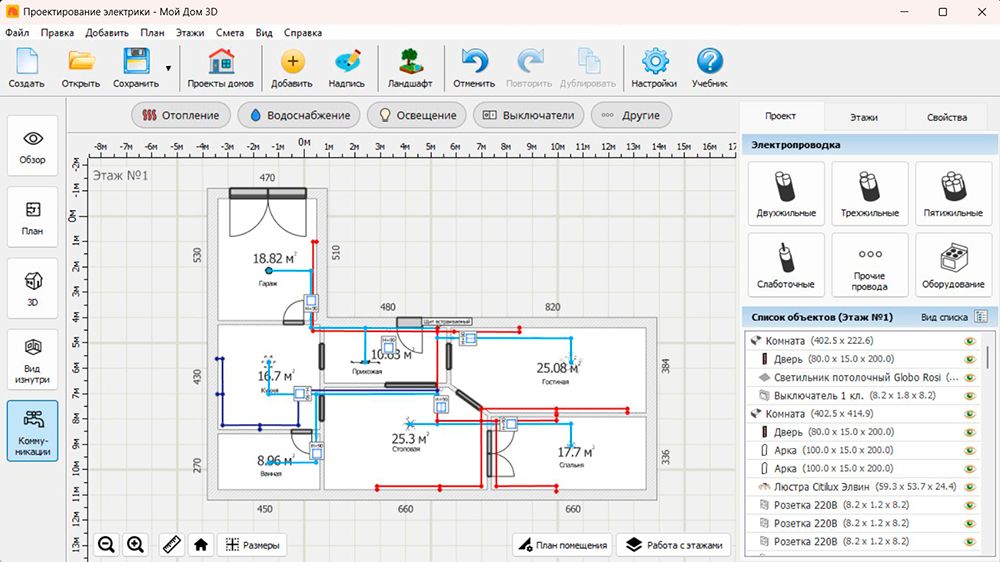The height and width of the screenshot is (562, 1000).
Task: Click the Водоснабжение button
Action: [x=299, y=115]
